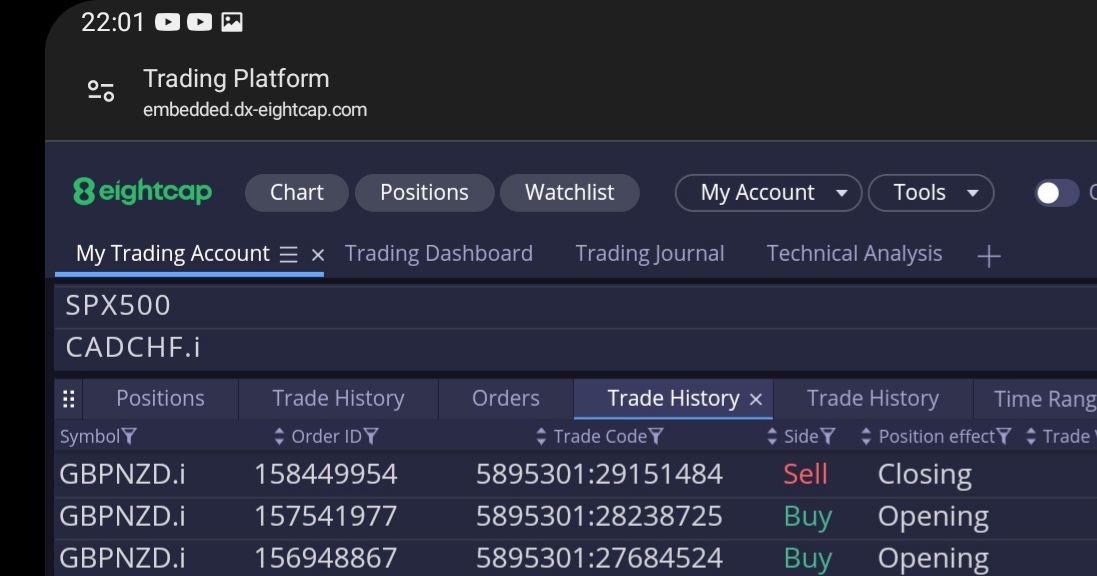Click the Symbol column header

click(x=90, y=437)
